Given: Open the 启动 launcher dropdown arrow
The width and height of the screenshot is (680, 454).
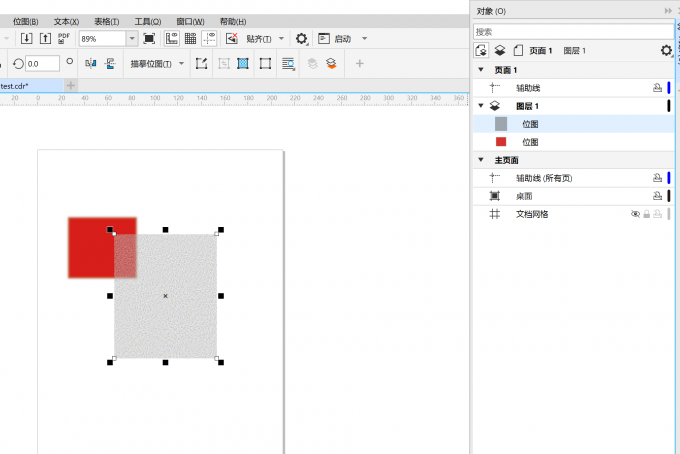Looking at the screenshot, I should coord(365,39).
